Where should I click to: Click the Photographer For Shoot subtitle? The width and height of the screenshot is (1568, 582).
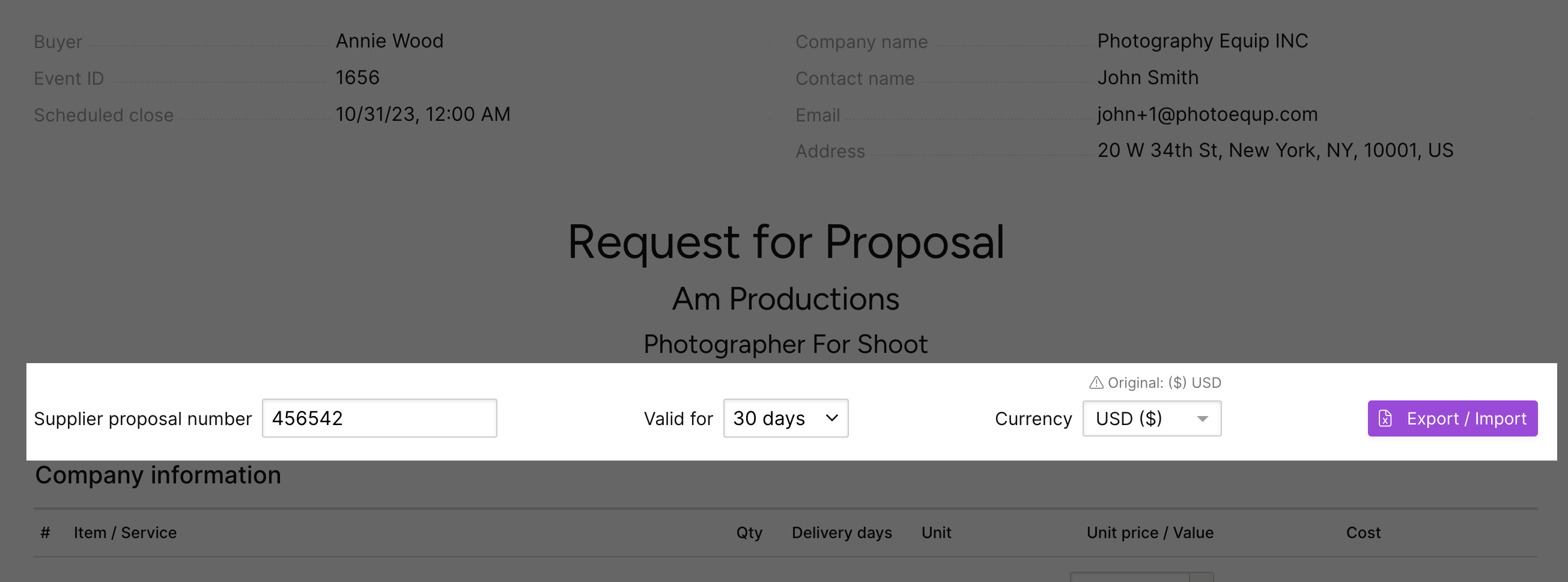(785, 345)
